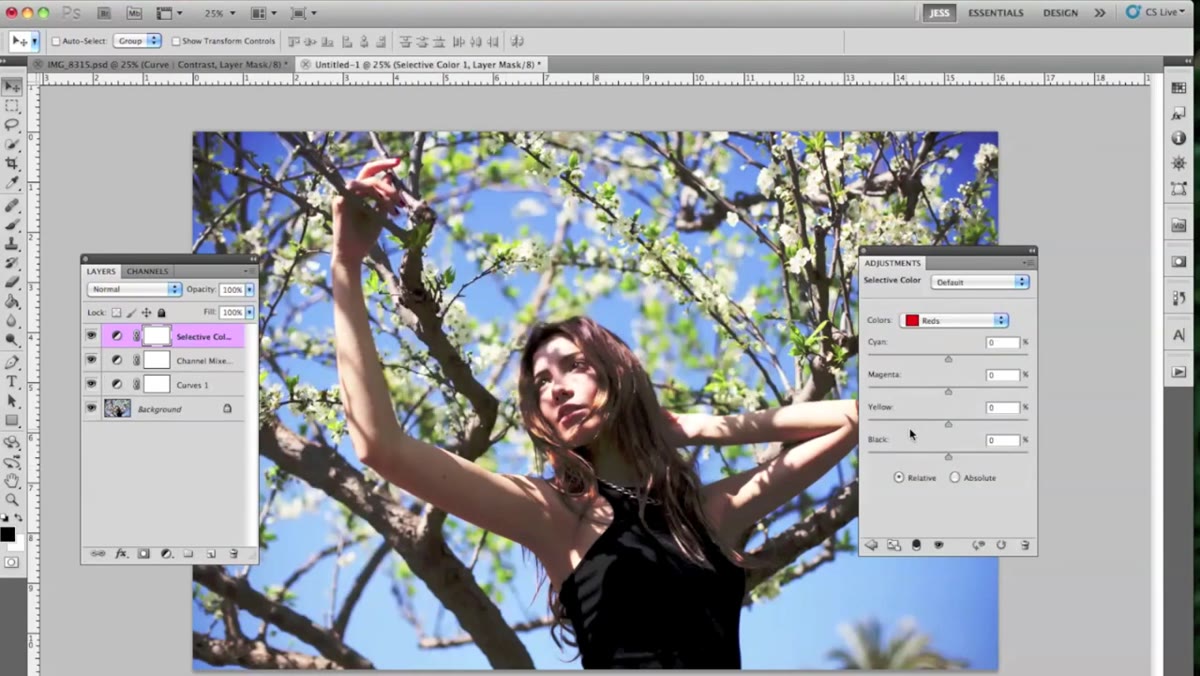Select the Eraser tool
1200x676 pixels.
tap(12, 282)
